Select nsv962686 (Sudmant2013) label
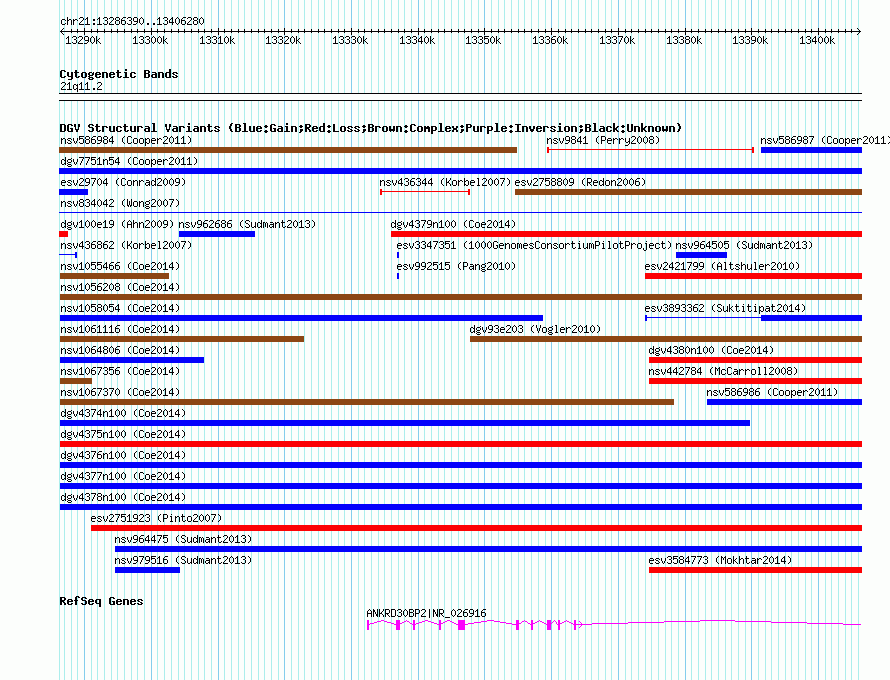 coord(247,224)
